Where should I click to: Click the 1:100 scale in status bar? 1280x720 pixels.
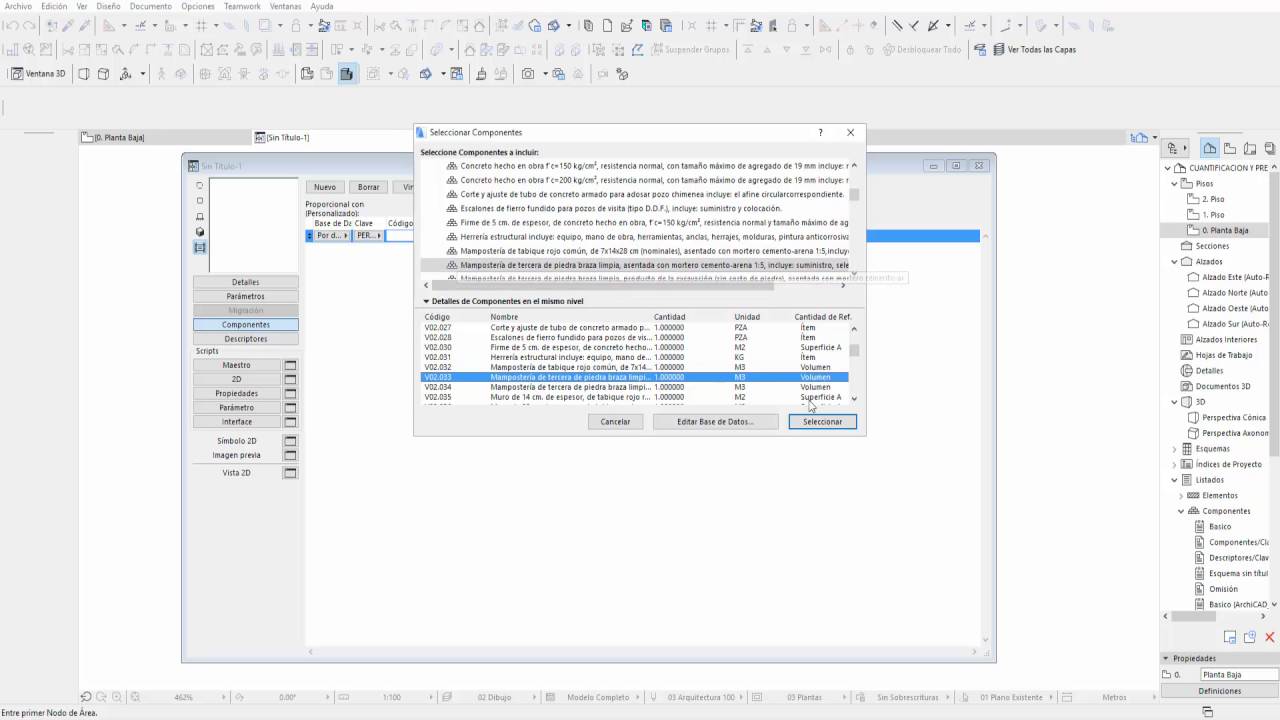[x=392, y=697]
